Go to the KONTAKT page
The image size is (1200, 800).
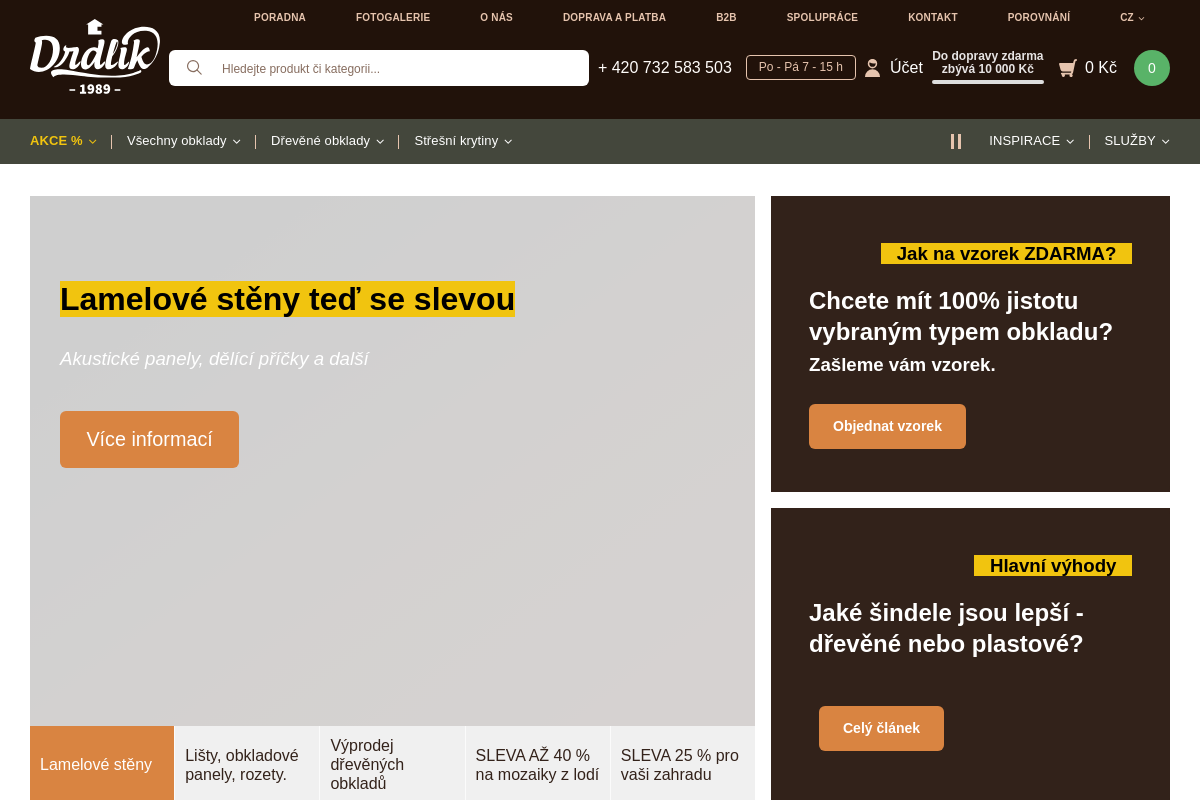(932, 17)
